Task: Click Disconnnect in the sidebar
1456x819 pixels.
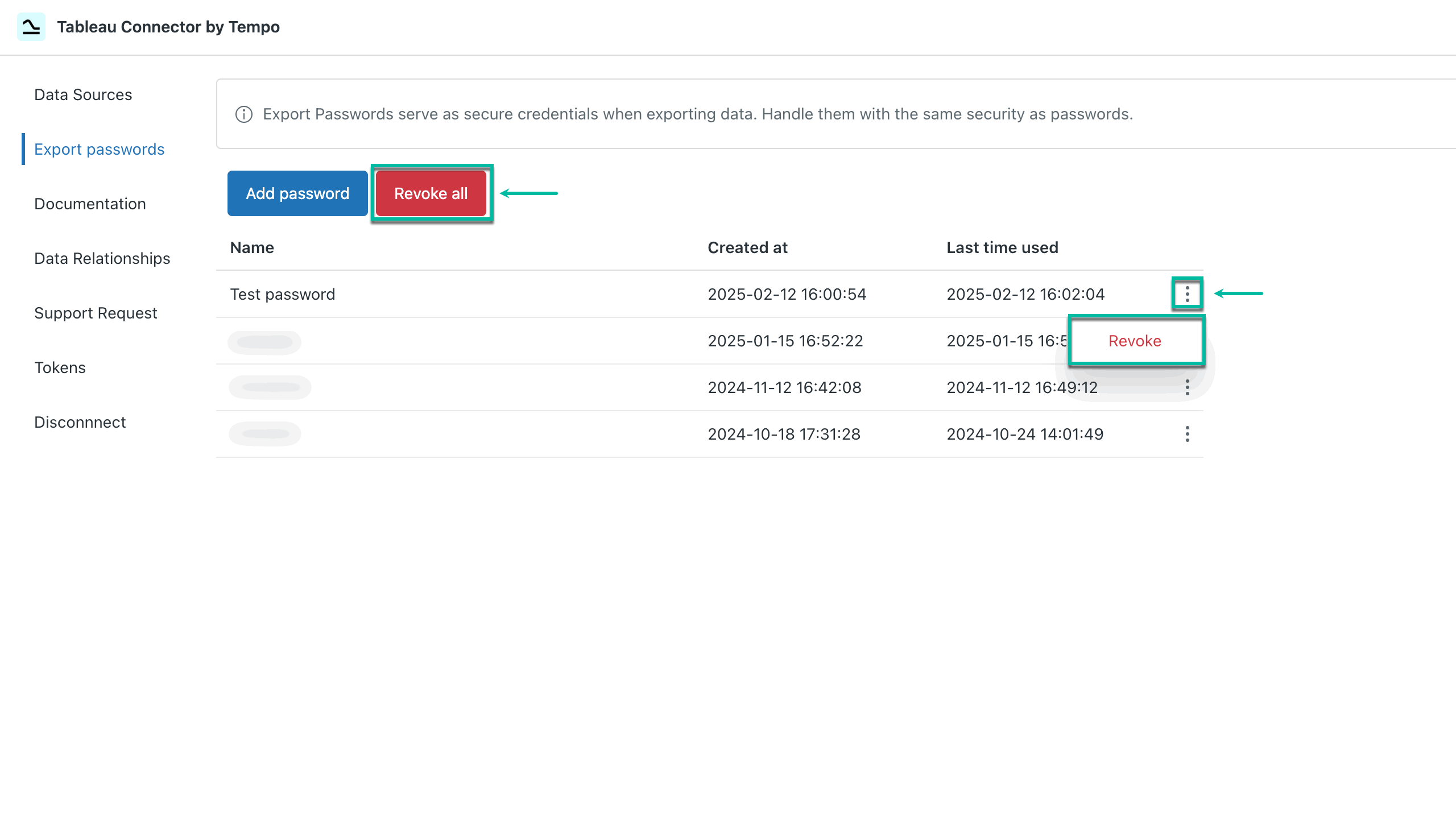Action: (80, 422)
